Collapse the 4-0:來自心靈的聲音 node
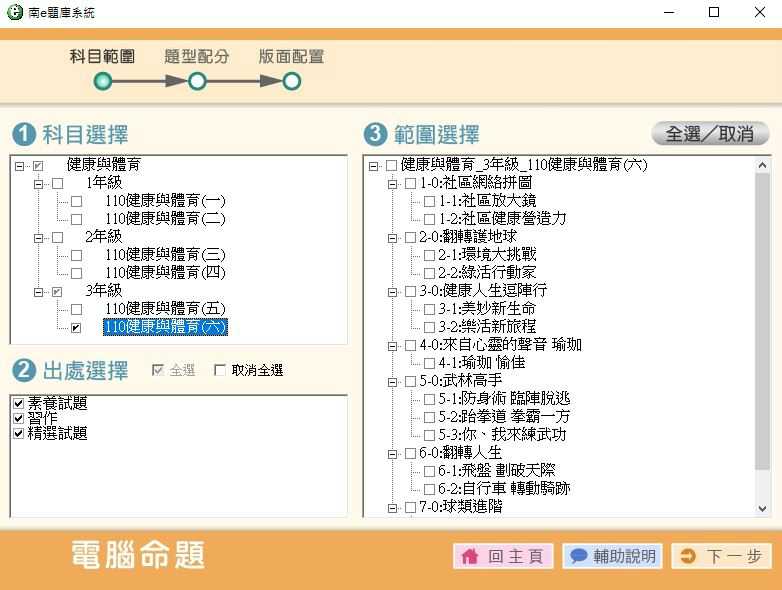The height and width of the screenshot is (590, 782). 392,346
